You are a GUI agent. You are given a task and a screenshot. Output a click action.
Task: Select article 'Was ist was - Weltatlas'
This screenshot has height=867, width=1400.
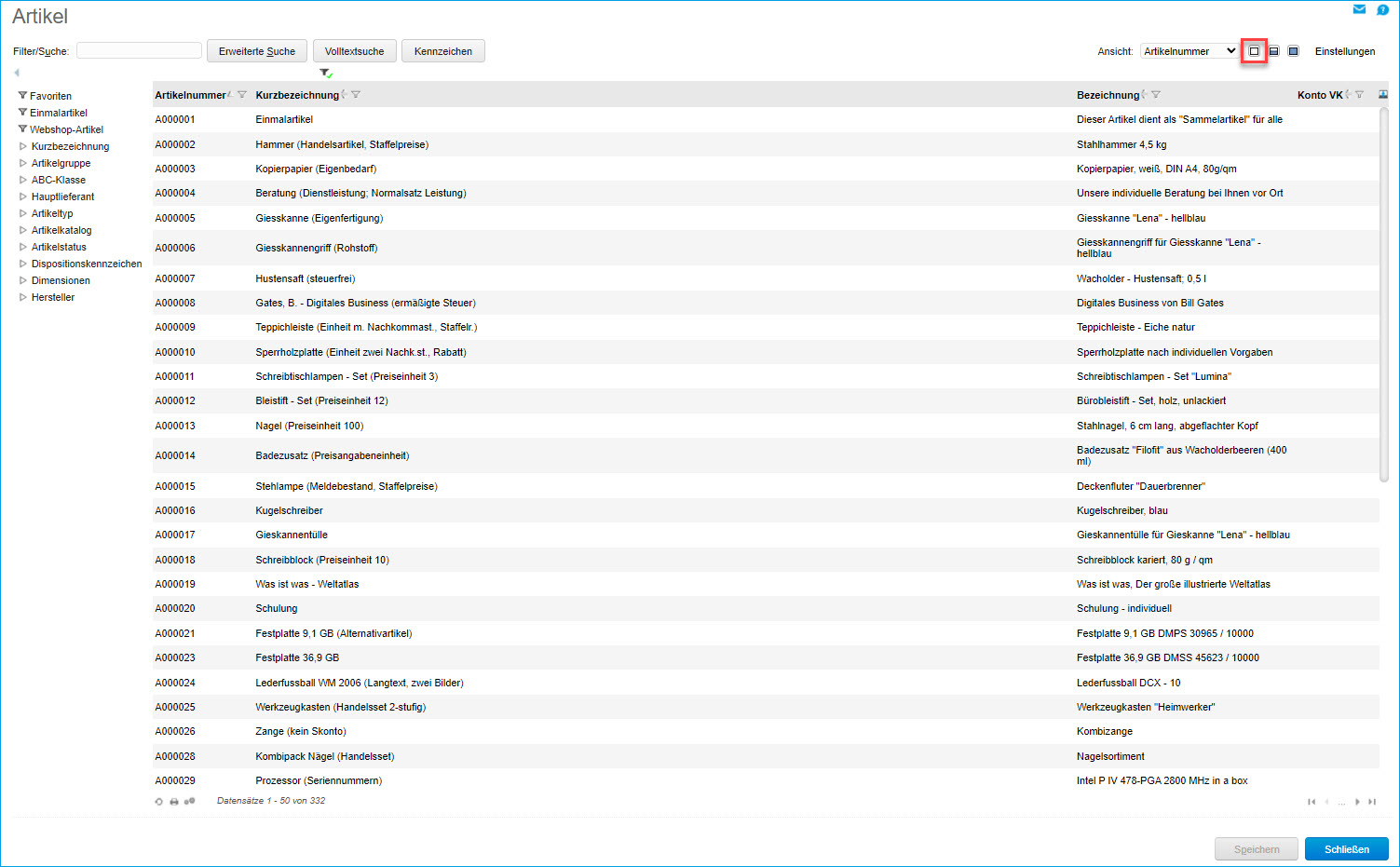307,584
